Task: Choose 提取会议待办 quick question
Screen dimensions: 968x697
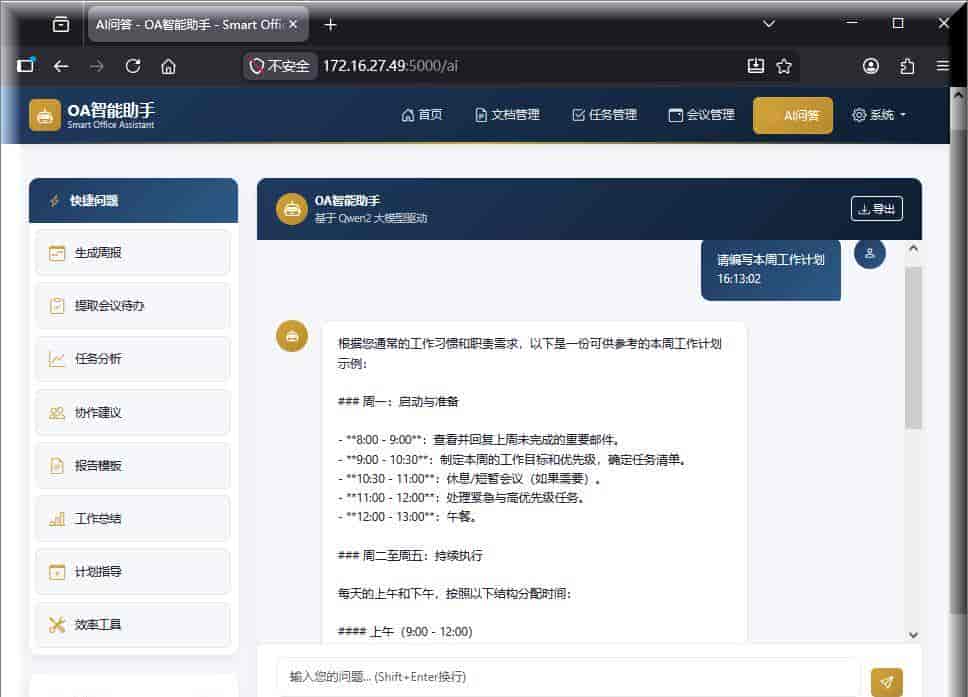Action: (133, 306)
